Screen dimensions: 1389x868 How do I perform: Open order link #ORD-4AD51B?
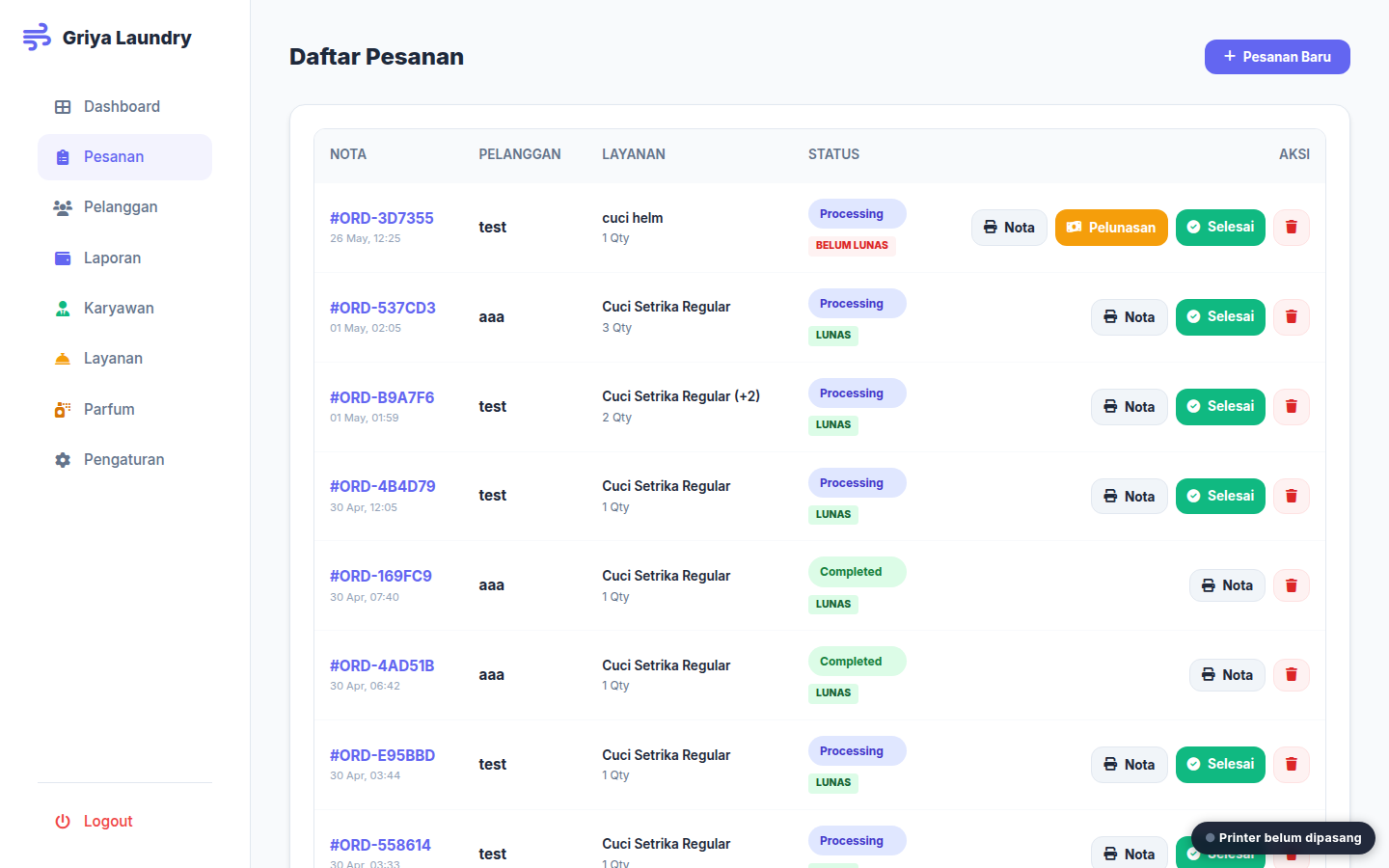pyautogui.click(x=382, y=665)
